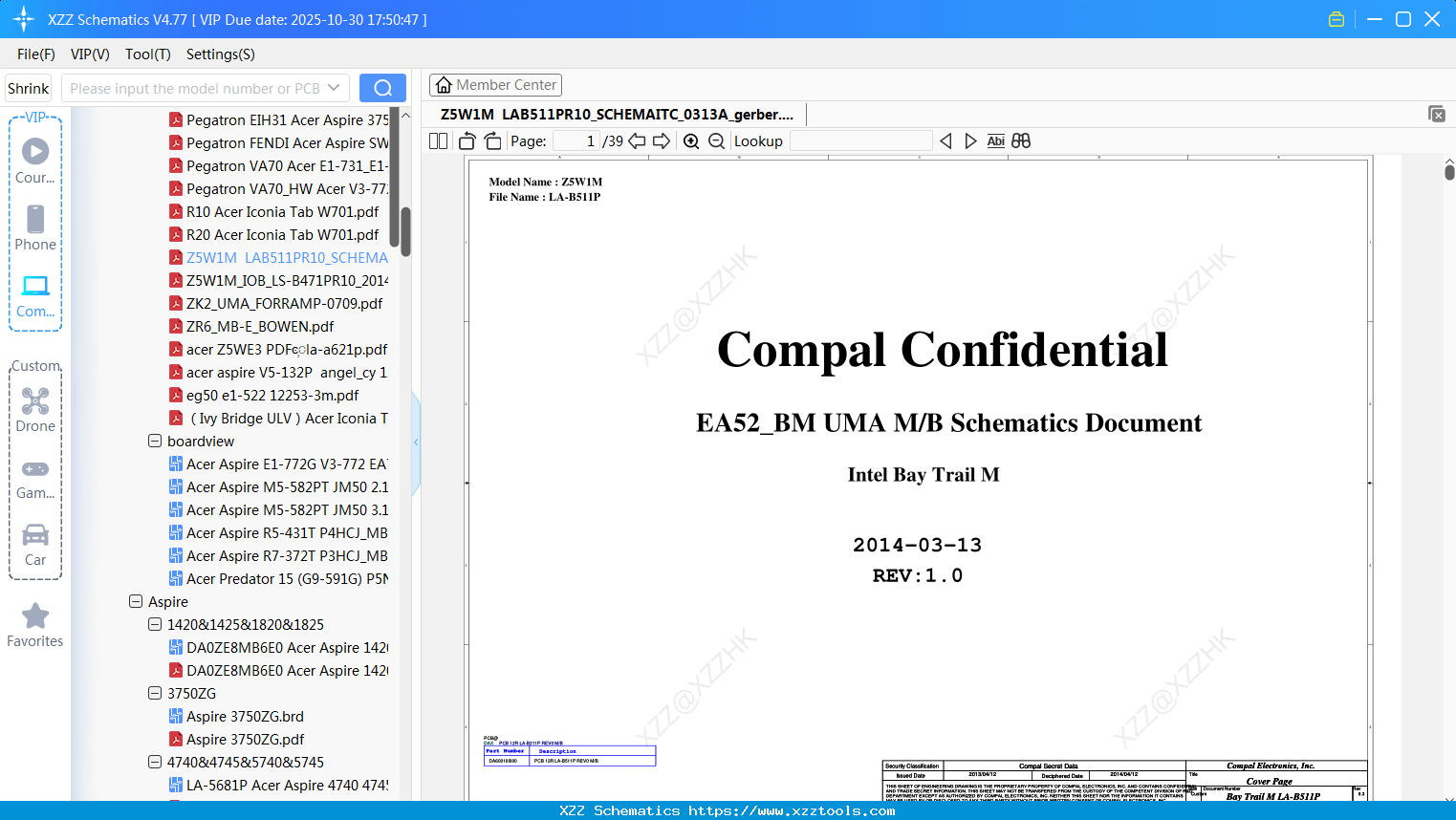Click the binoculars search icon
The width and height of the screenshot is (1456, 820).
pyautogui.click(x=1021, y=141)
